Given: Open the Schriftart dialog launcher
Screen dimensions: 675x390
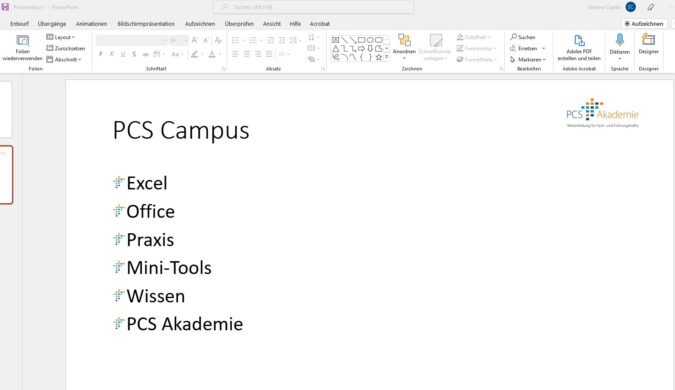Looking at the screenshot, I should pyautogui.click(x=223, y=69).
